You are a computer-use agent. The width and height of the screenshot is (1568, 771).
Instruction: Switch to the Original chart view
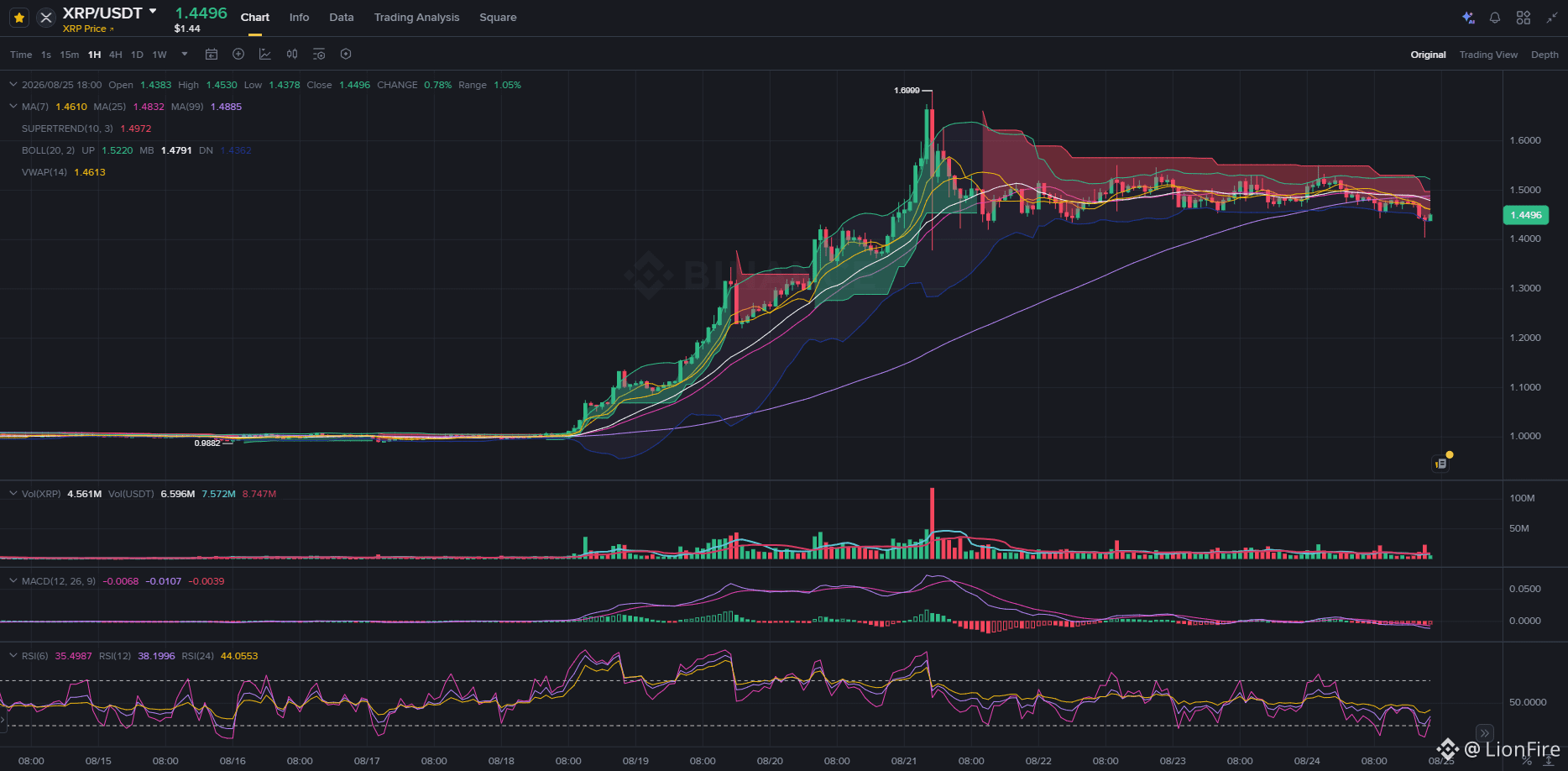pyautogui.click(x=1428, y=55)
